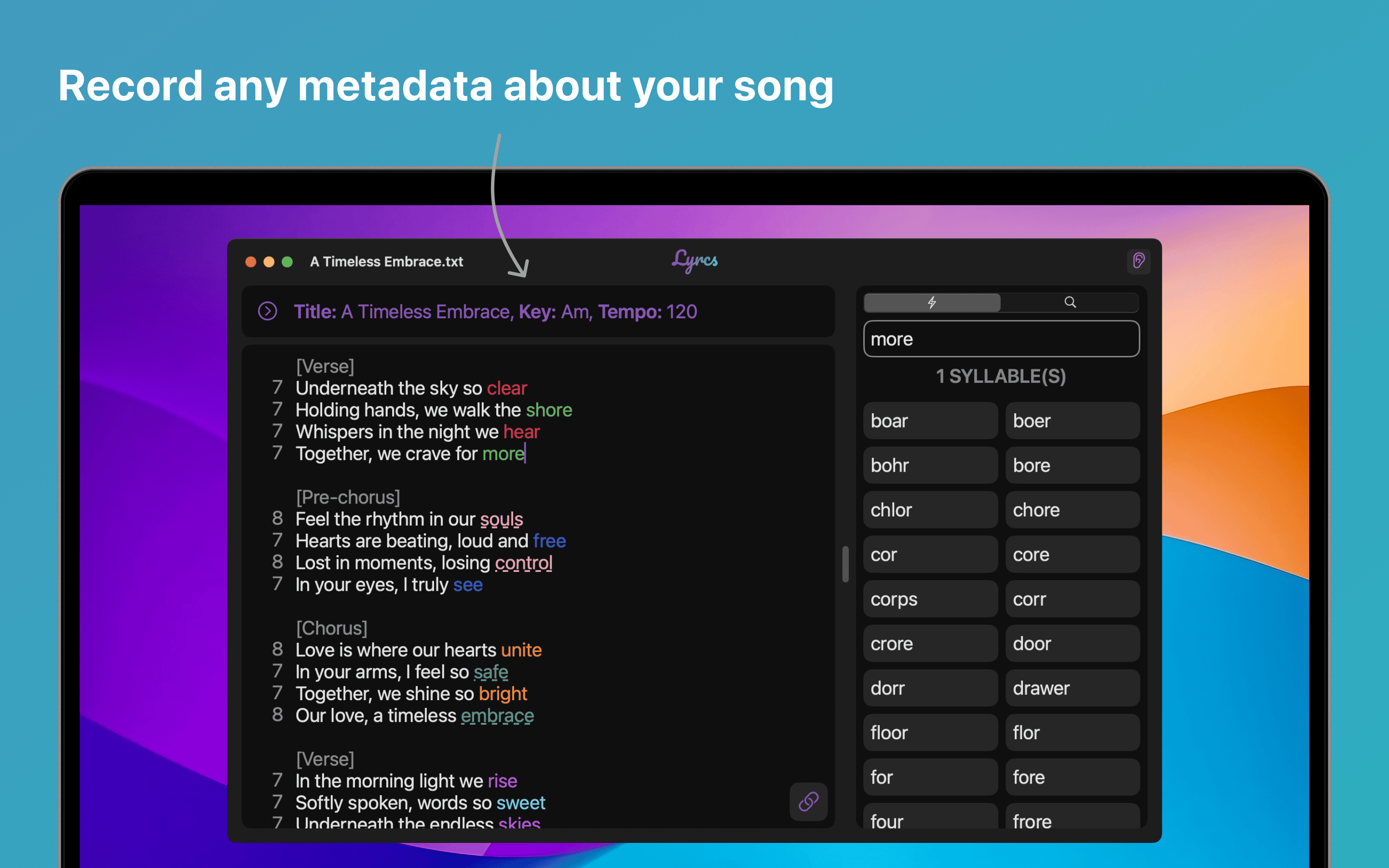The height and width of the screenshot is (868, 1389).
Task: Click the red word 'hear' in the lyrics
Action: point(522,432)
